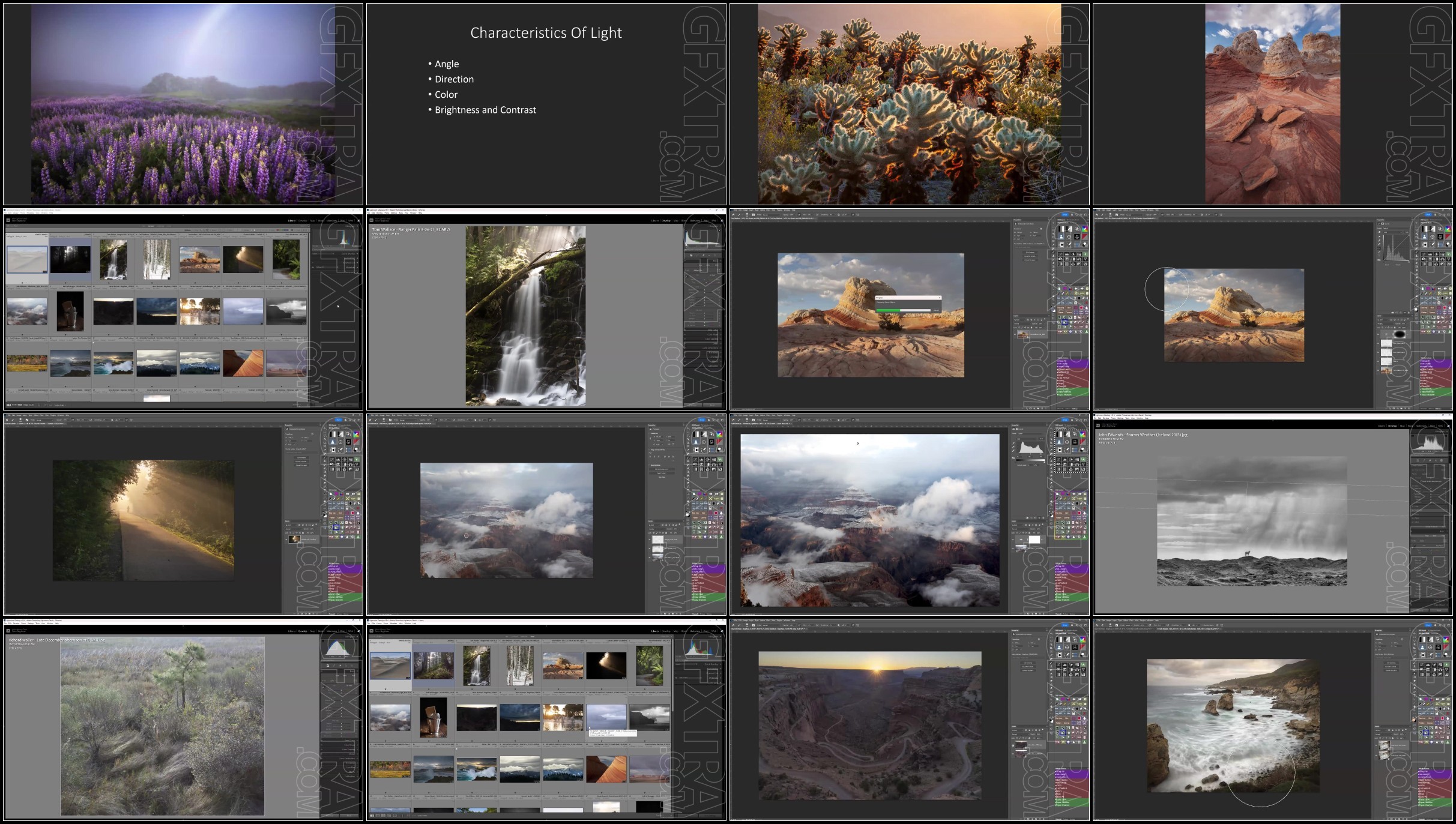The height and width of the screenshot is (824, 1456).
Task: Select the autumn meadow thumbnail in lower Library grid
Action: click(390, 769)
